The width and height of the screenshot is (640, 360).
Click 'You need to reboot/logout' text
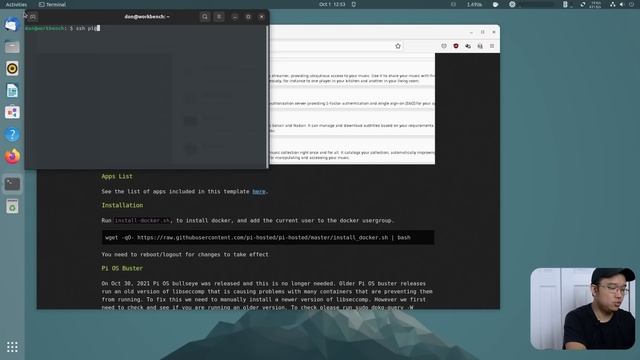pyautogui.click(x=185, y=254)
